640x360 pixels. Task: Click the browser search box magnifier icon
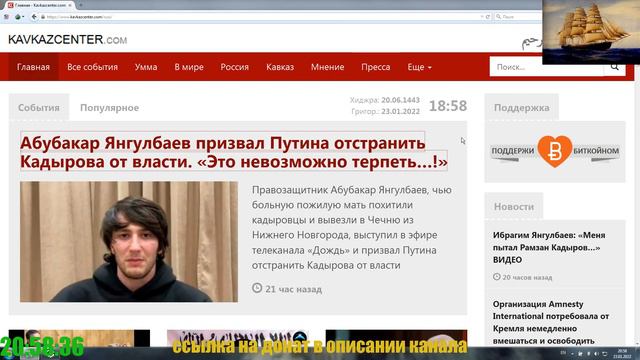pyautogui.click(x=498, y=17)
